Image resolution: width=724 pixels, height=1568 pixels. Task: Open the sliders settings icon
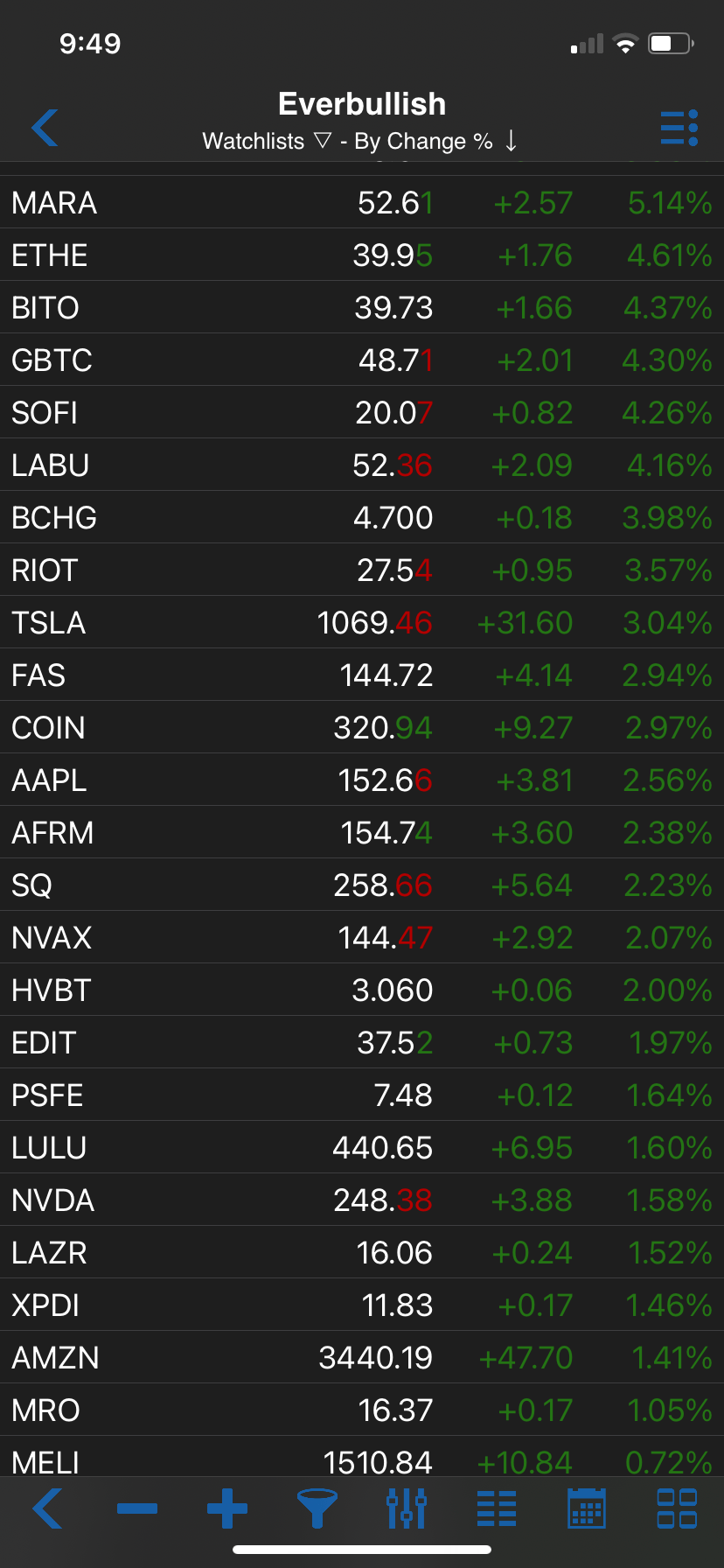coord(407,1508)
